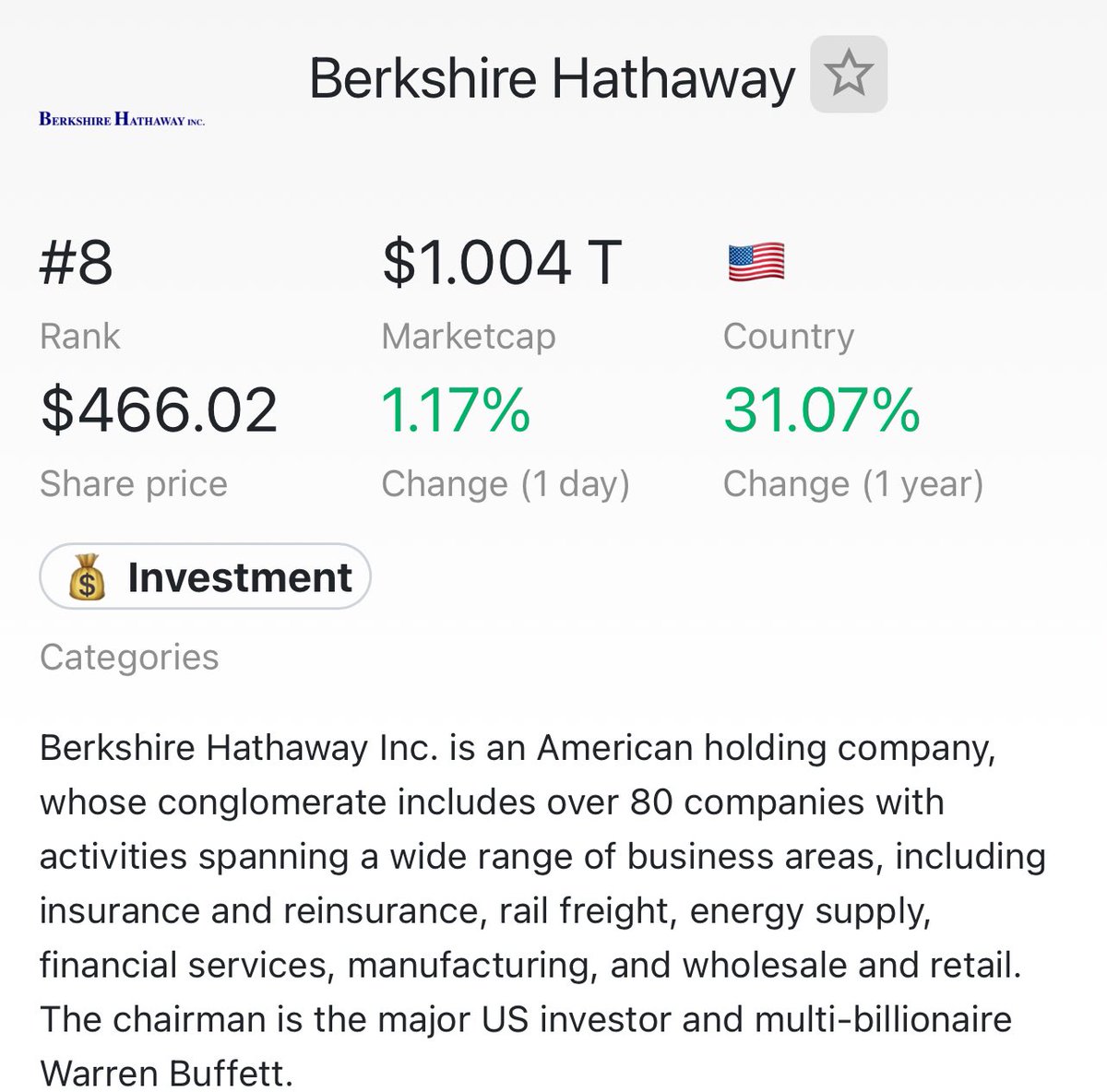1107x1092 pixels.
Task: Click the Rank label
Action: tap(80, 337)
